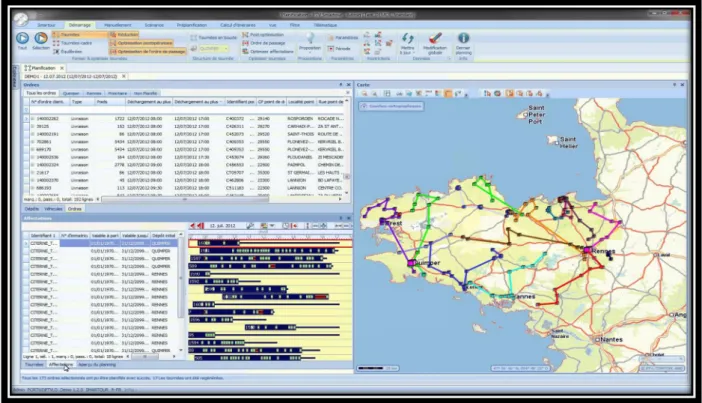Click the round application menu button

tap(21, 18)
